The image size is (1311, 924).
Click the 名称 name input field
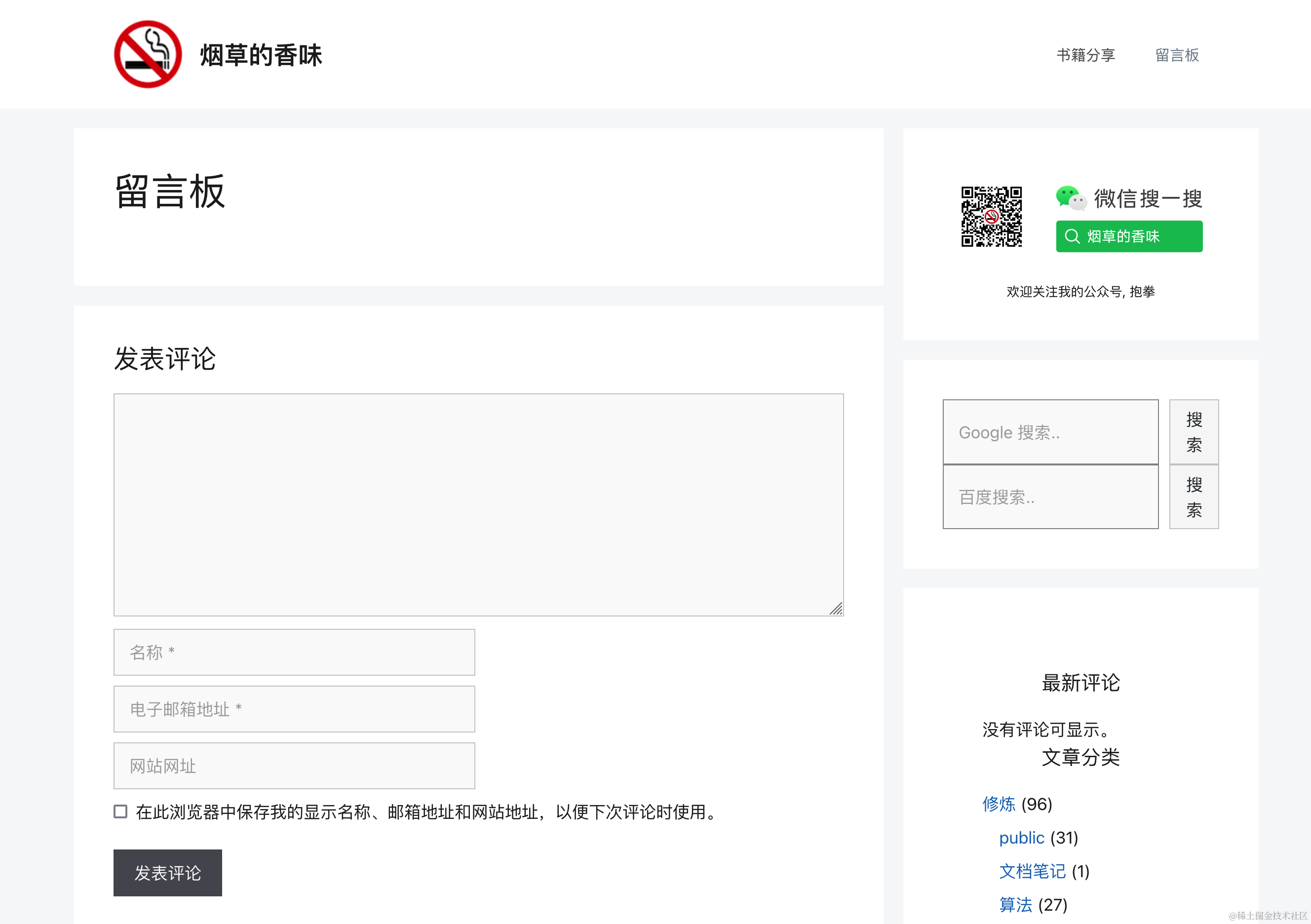pos(294,652)
